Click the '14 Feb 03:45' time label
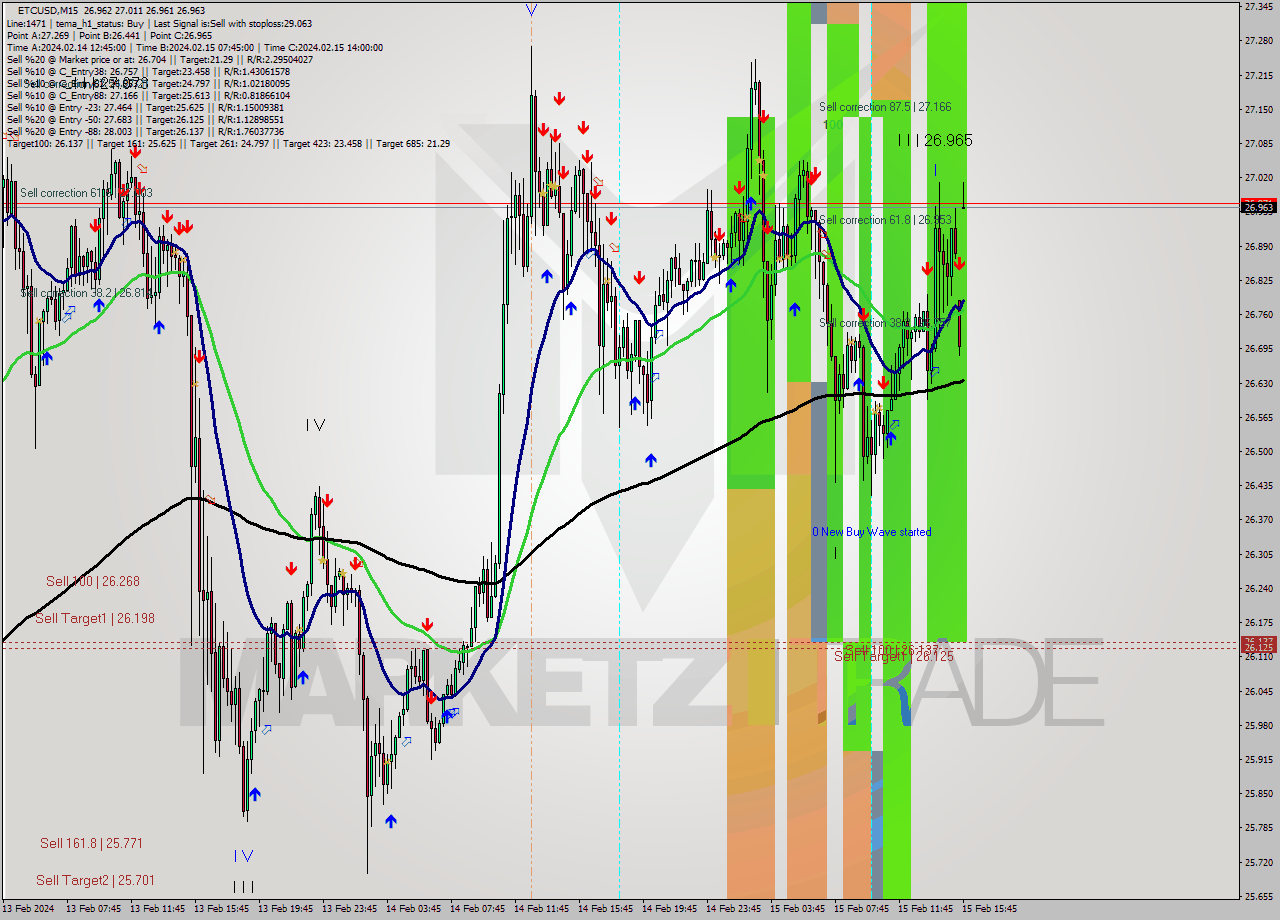 pos(413,909)
